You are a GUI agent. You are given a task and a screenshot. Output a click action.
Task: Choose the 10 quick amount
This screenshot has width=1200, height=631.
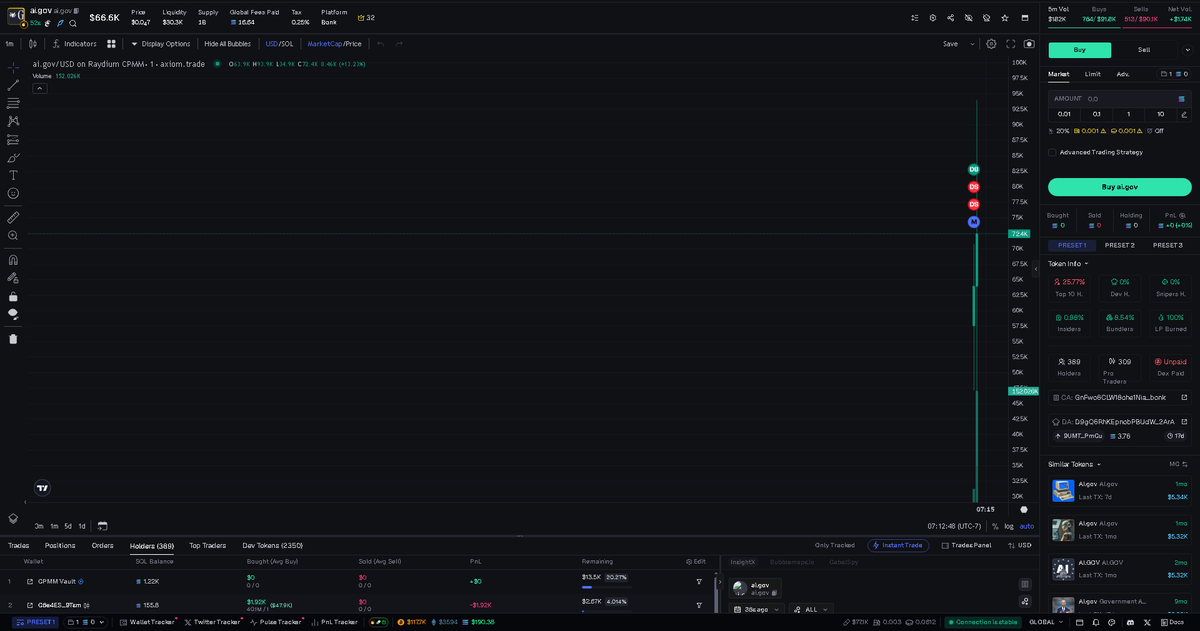(x=1160, y=114)
